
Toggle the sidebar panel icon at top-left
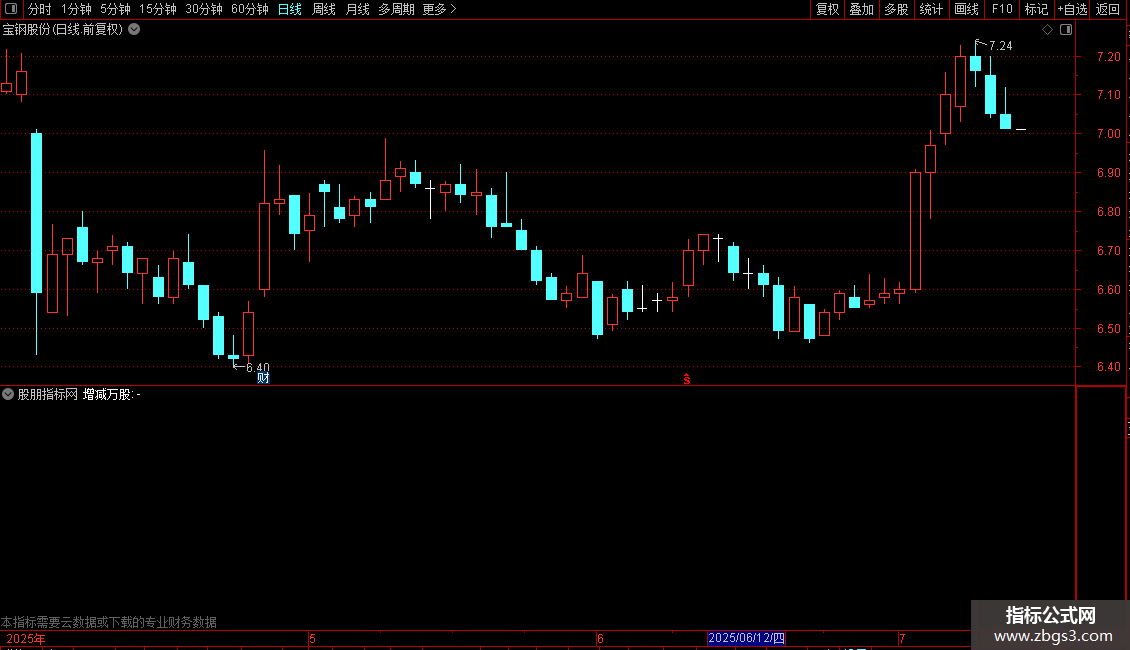coord(11,9)
